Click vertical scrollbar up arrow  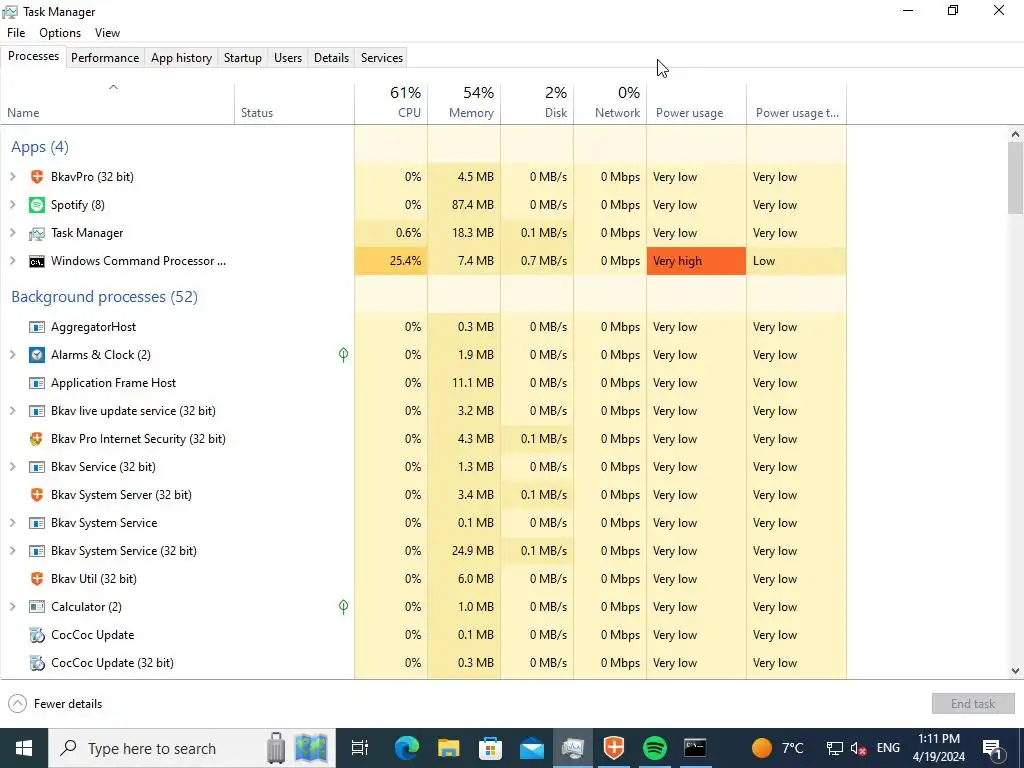(x=1015, y=135)
